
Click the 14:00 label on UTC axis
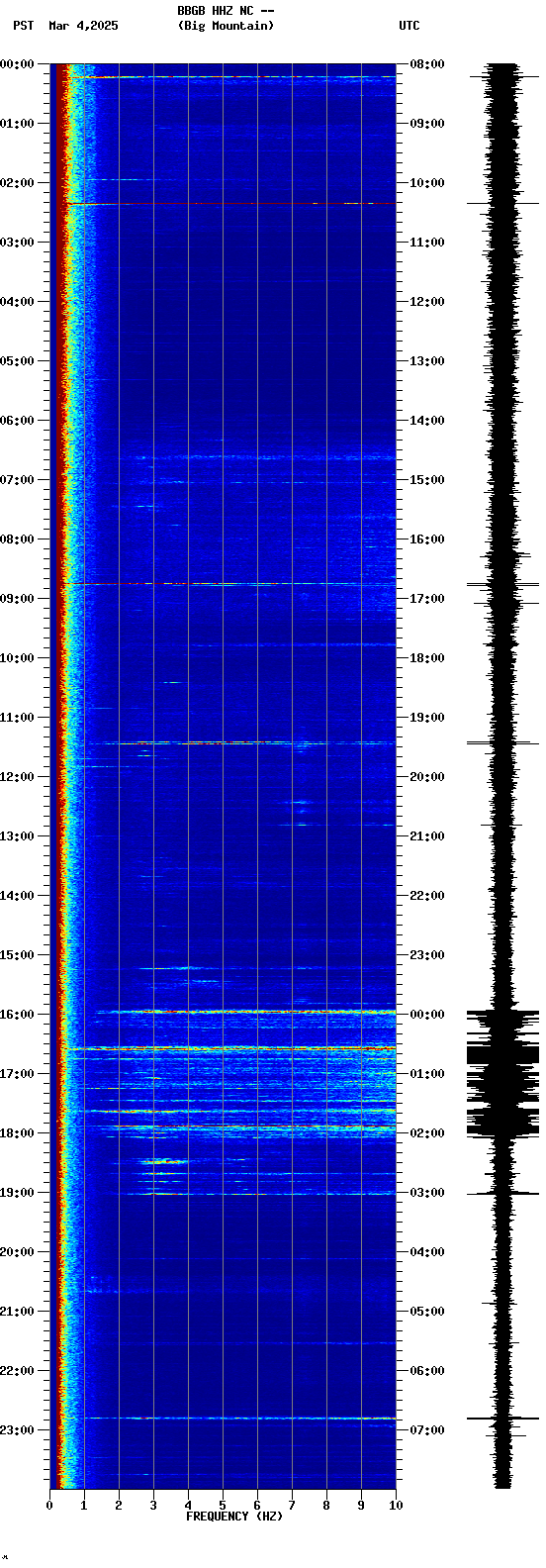pyautogui.click(x=427, y=421)
